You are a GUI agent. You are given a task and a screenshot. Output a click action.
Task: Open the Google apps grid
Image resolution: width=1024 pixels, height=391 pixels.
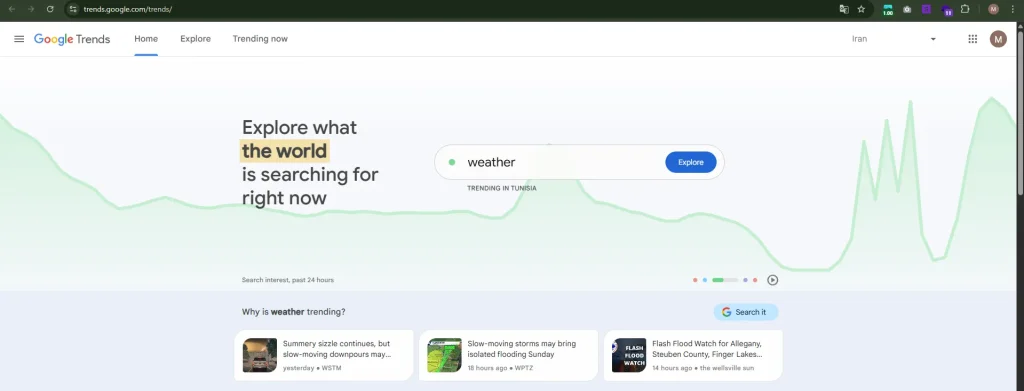pos(972,39)
